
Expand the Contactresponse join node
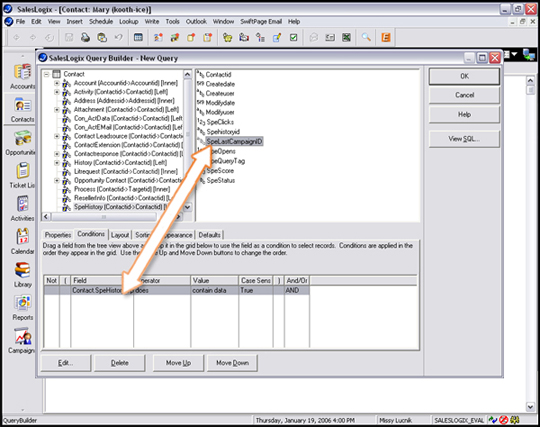[x=57, y=154]
